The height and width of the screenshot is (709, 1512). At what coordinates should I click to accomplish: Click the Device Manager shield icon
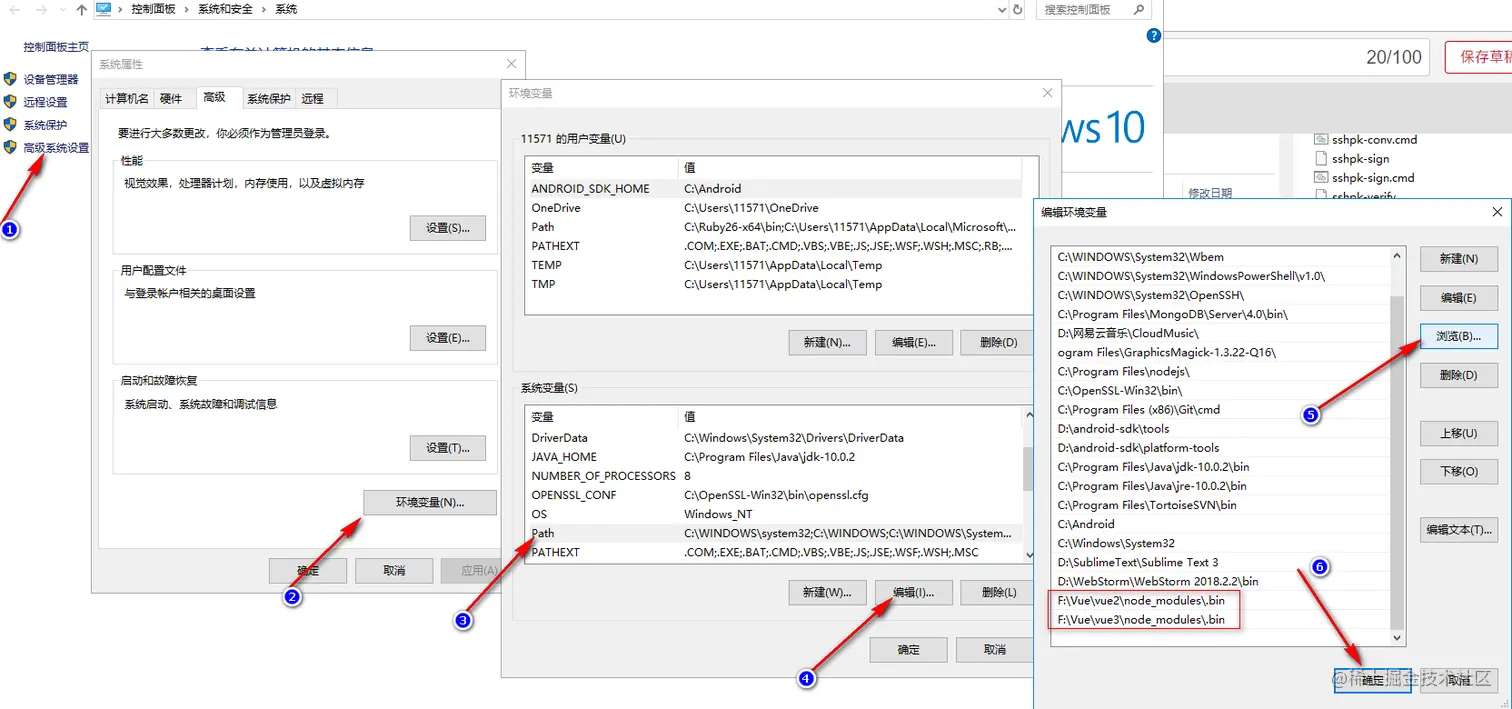10,79
